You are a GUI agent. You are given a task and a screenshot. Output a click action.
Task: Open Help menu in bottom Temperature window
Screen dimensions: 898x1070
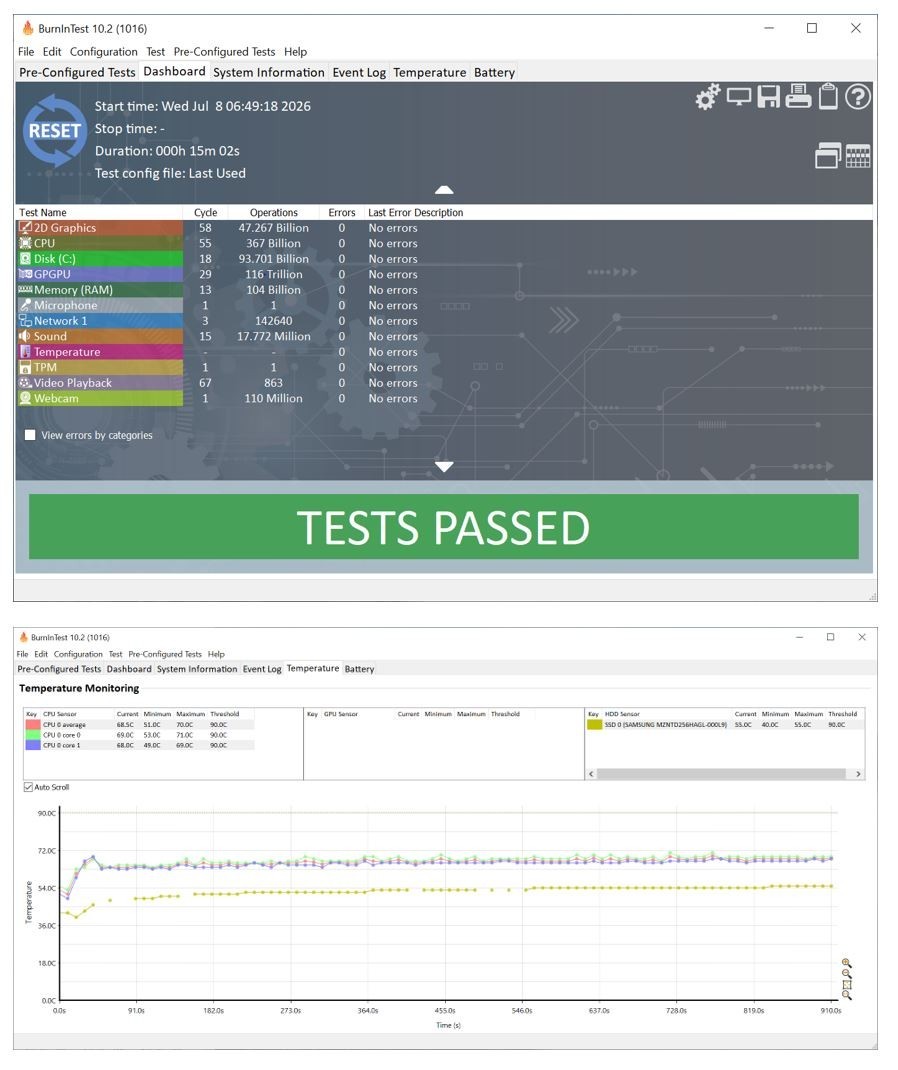coord(216,654)
